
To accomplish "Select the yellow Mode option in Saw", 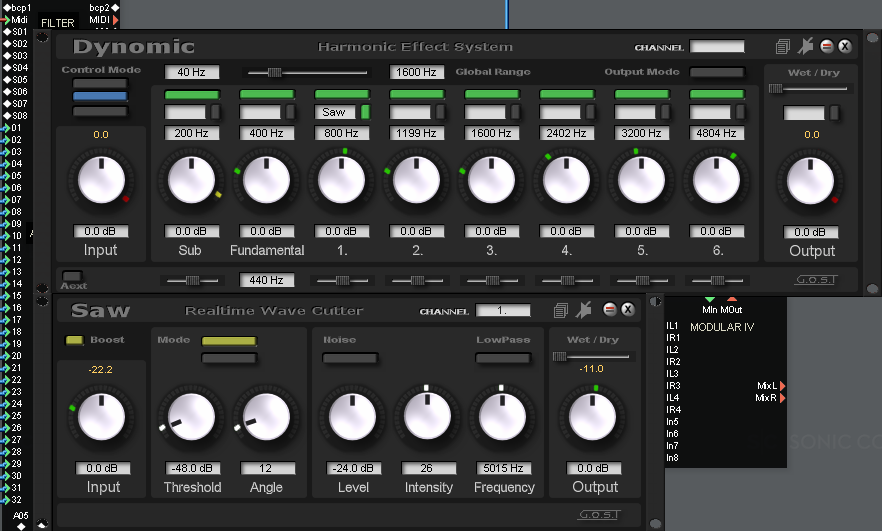I will coord(229,342).
